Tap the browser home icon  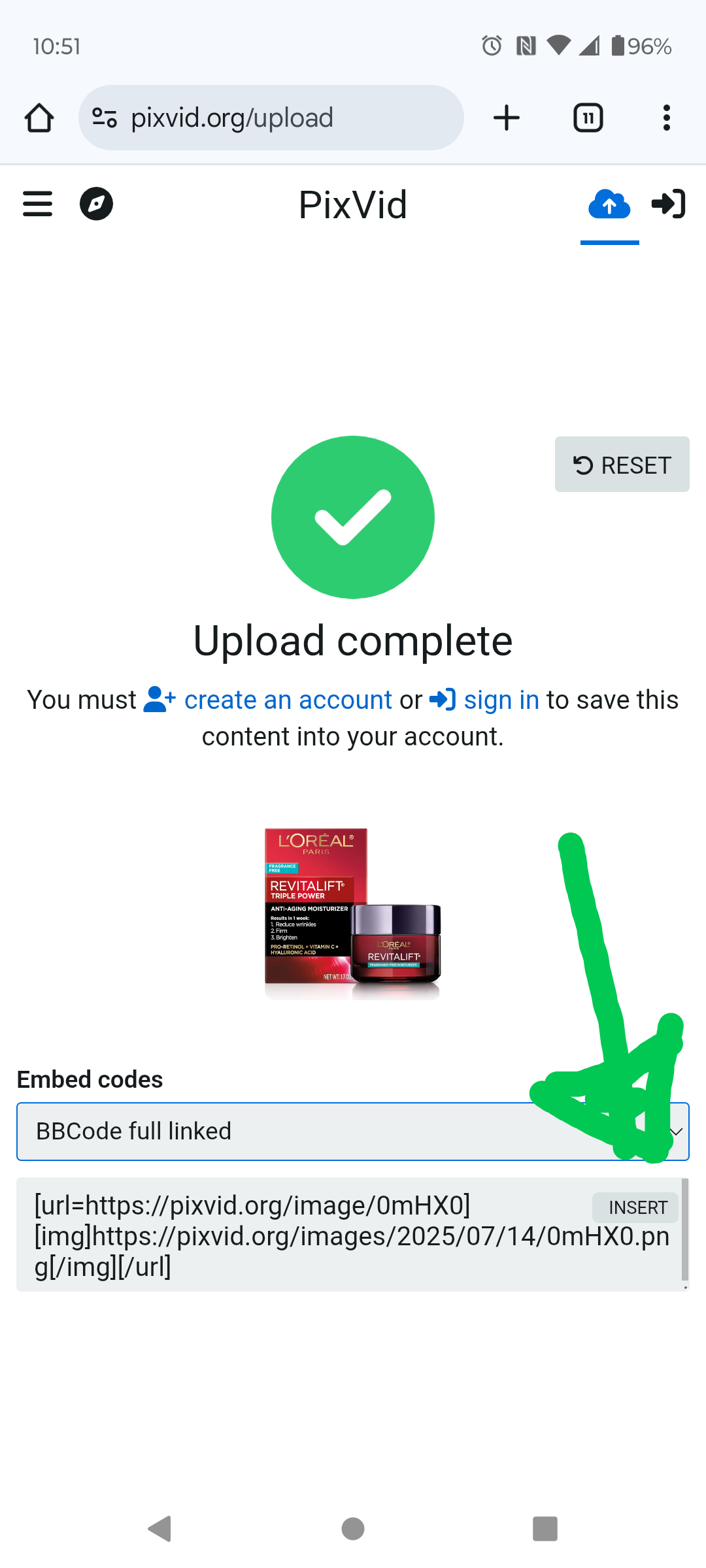click(39, 118)
